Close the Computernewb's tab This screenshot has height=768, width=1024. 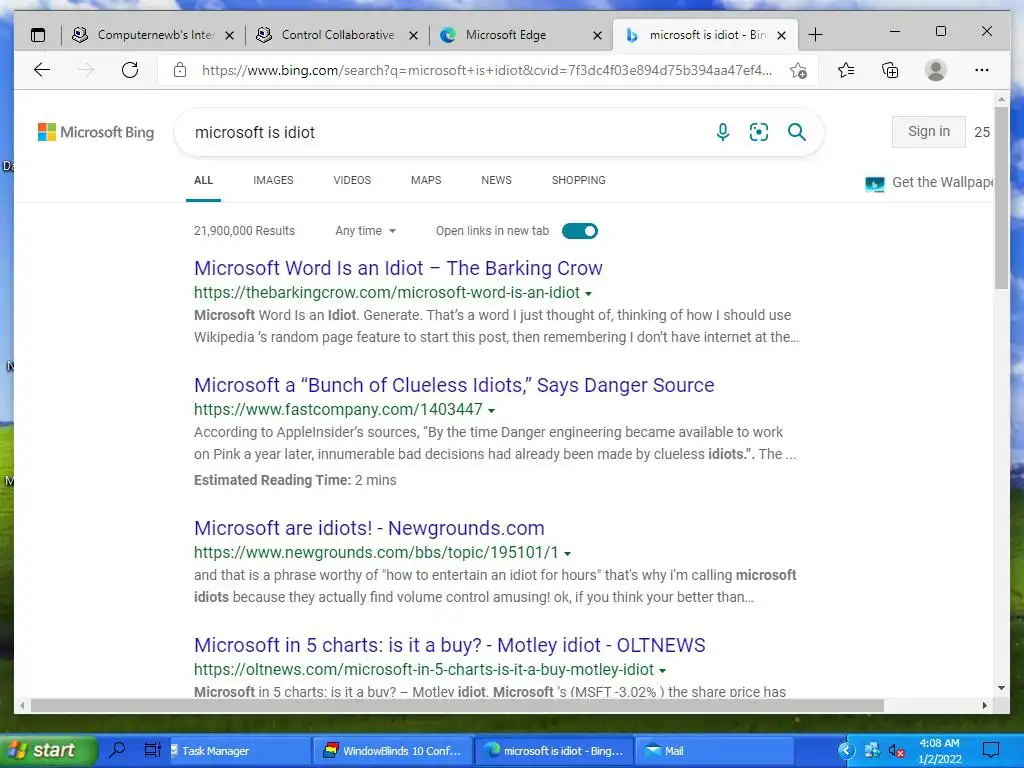click(x=229, y=35)
